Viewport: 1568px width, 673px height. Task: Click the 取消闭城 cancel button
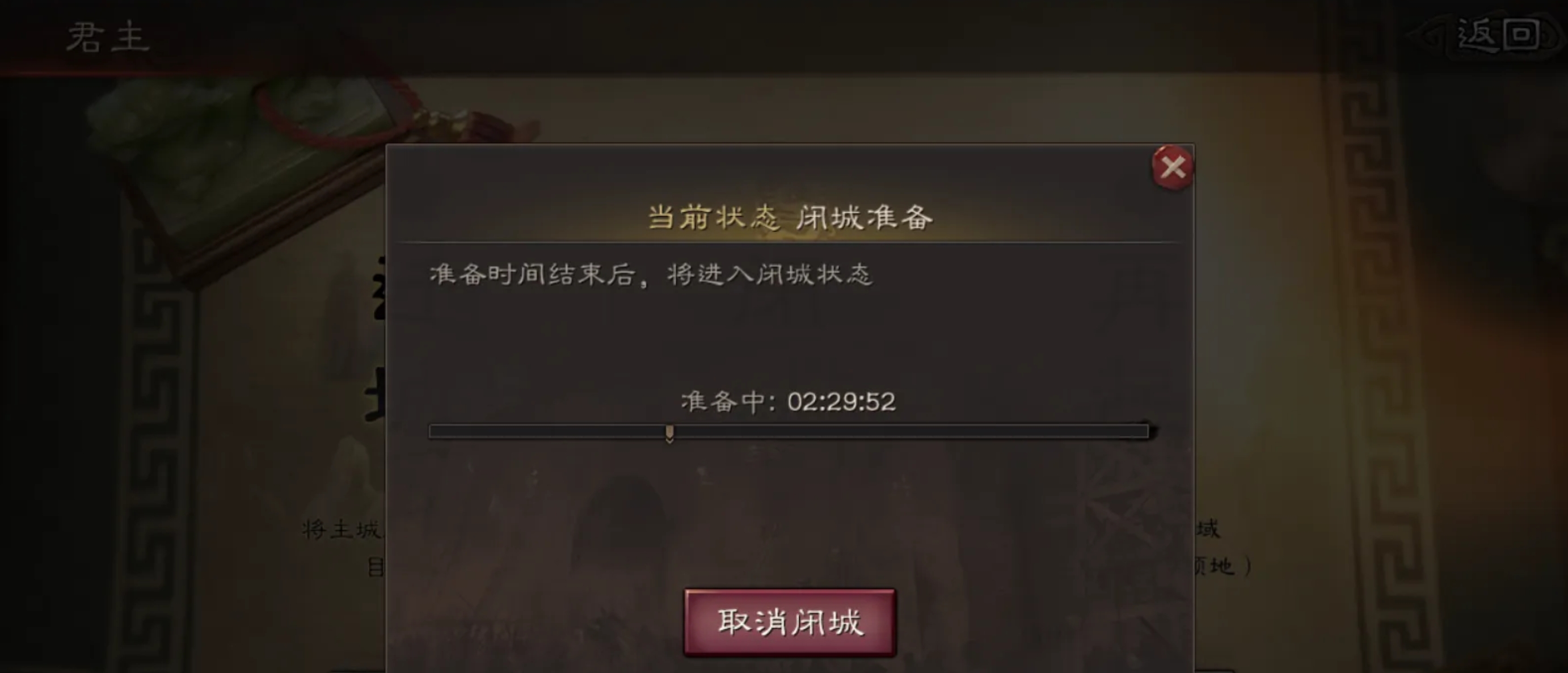[x=790, y=622]
